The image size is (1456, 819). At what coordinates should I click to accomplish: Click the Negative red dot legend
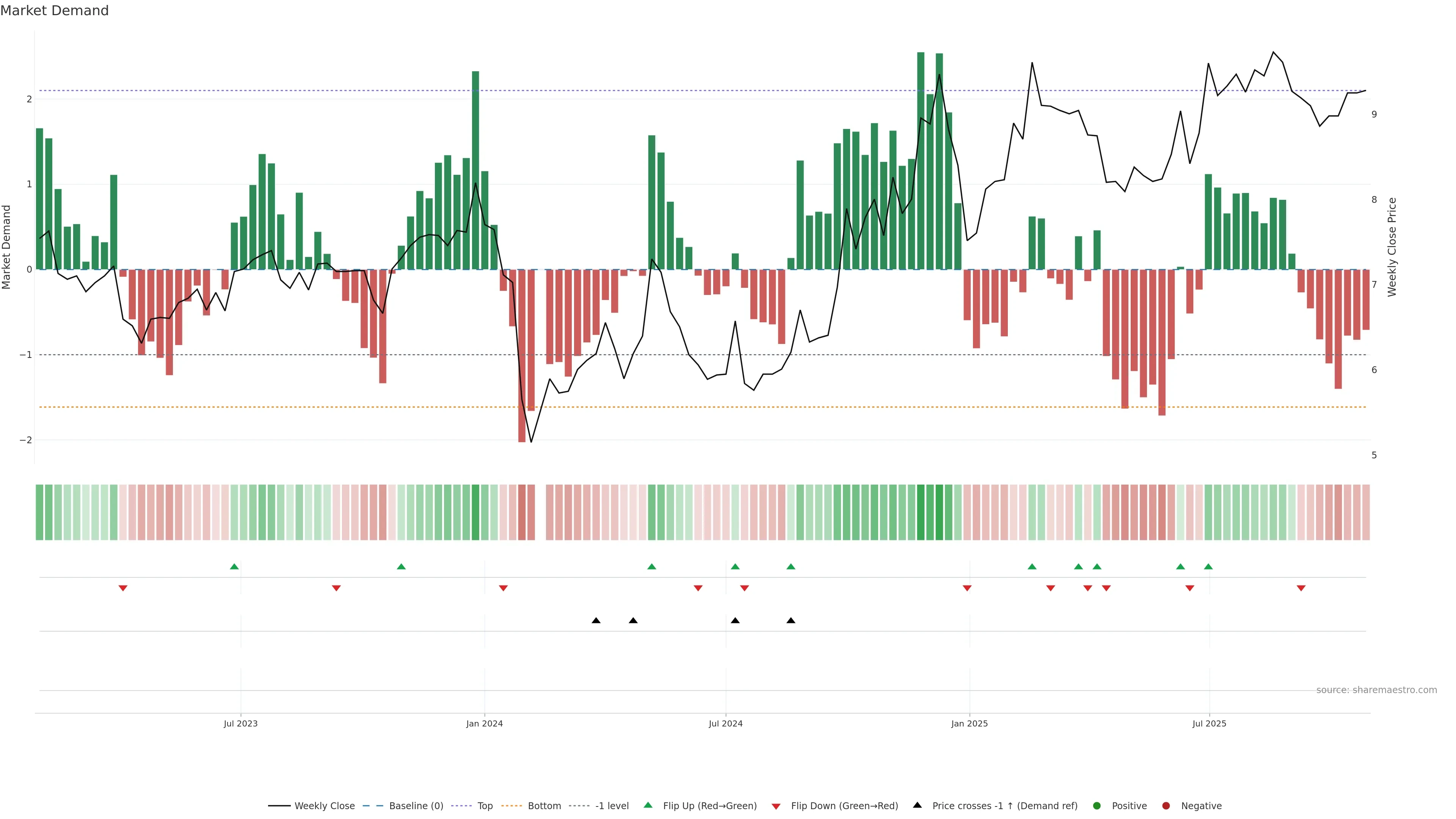coord(1166,806)
